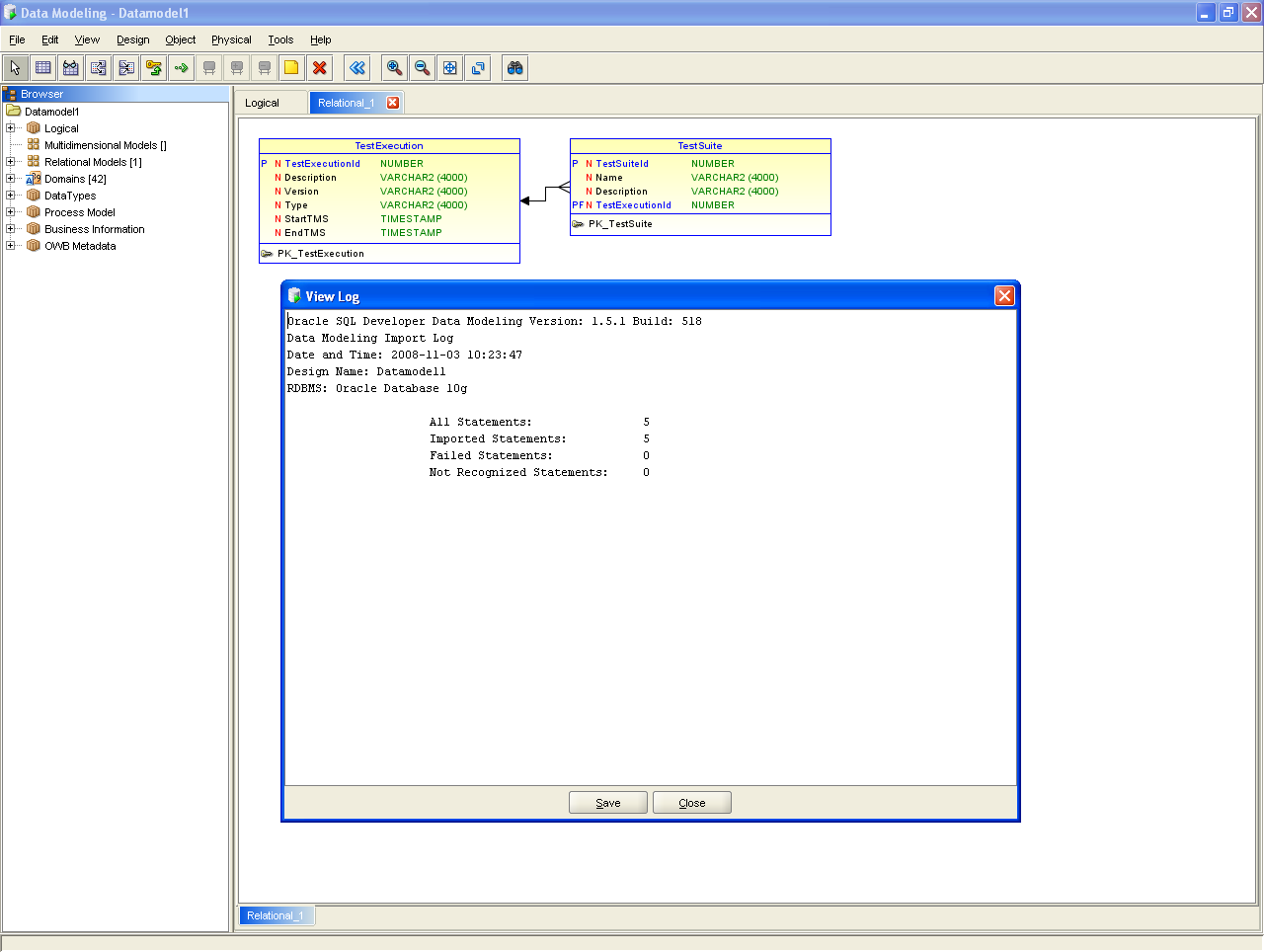Click the split tables toolbar icon
1264x952 pixels.
99,67
